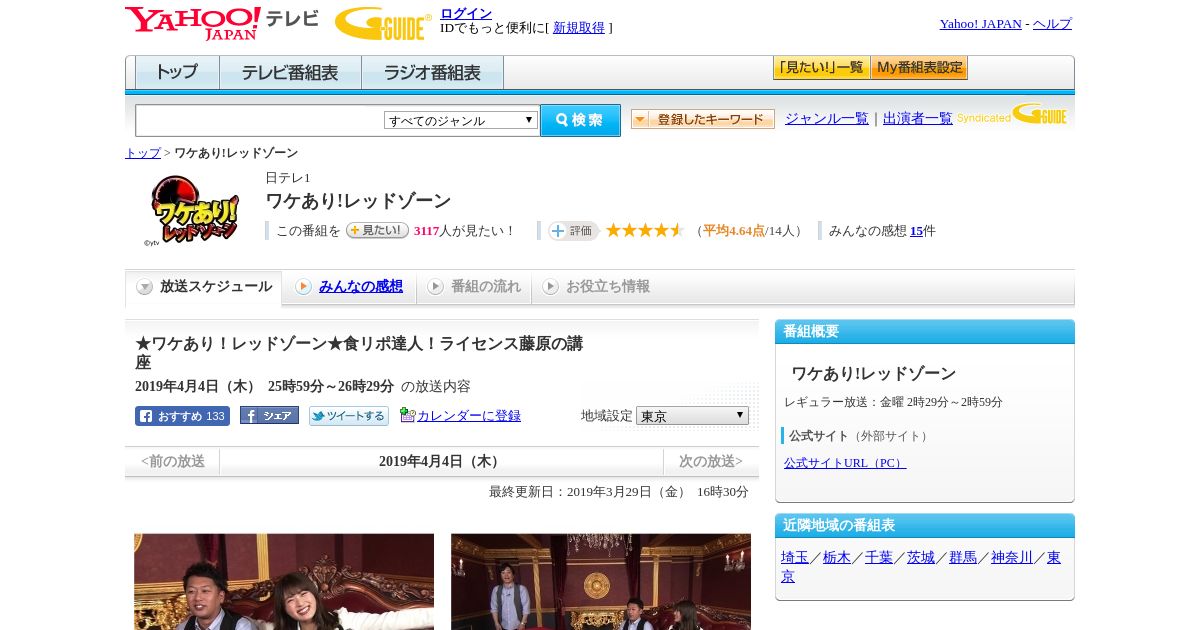The width and height of the screenshot is (1200, 630).
Task: Click the search keyword input field
Action: (x=259, y=120)
